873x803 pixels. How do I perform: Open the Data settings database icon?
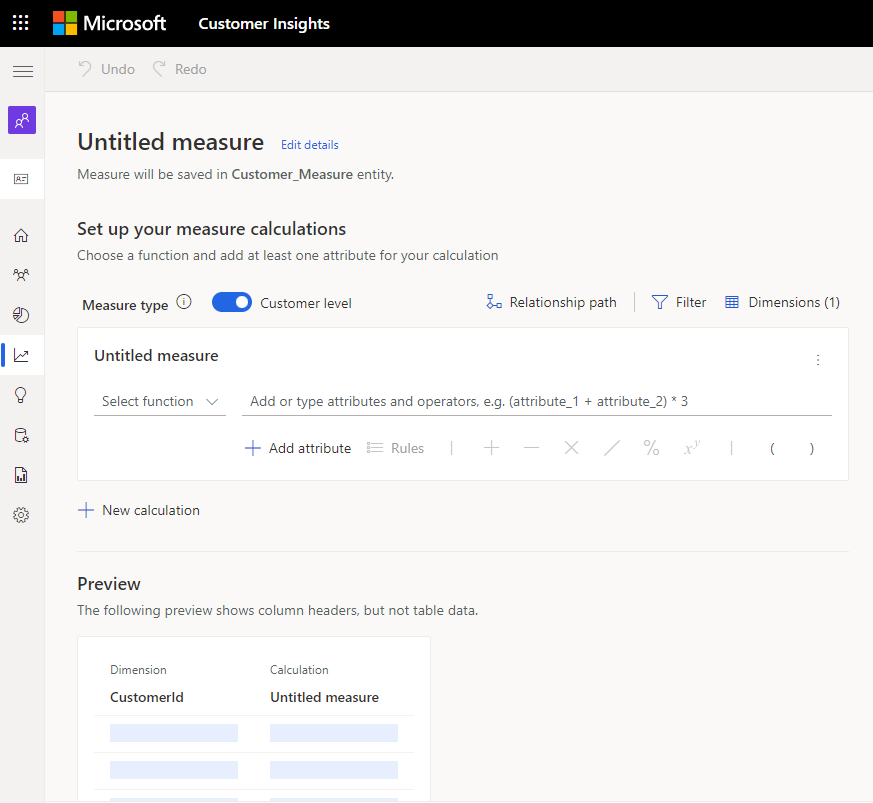pyautogui.click(x=21, y=435)
